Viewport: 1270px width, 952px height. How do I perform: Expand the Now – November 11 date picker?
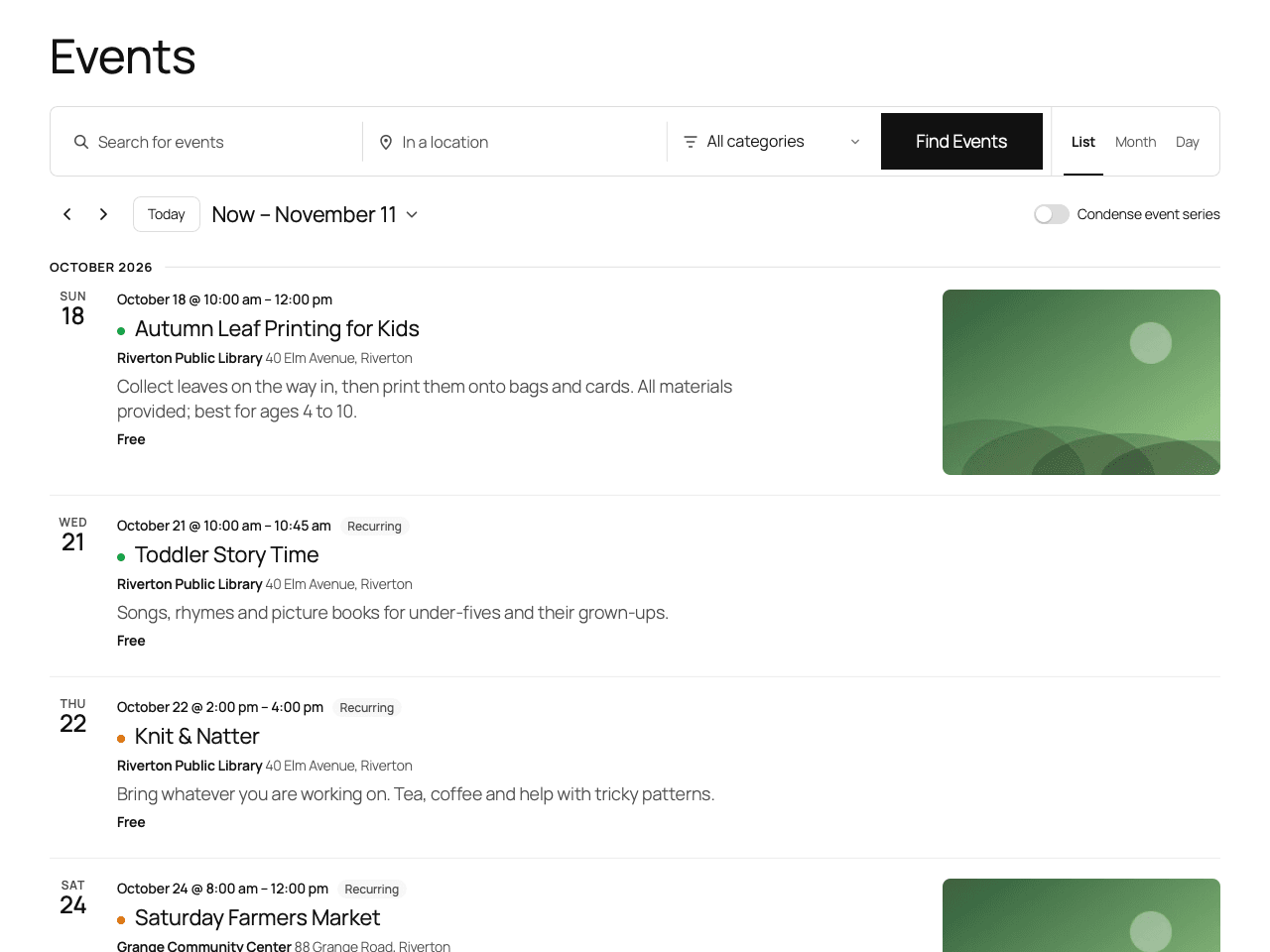point(315,214)
